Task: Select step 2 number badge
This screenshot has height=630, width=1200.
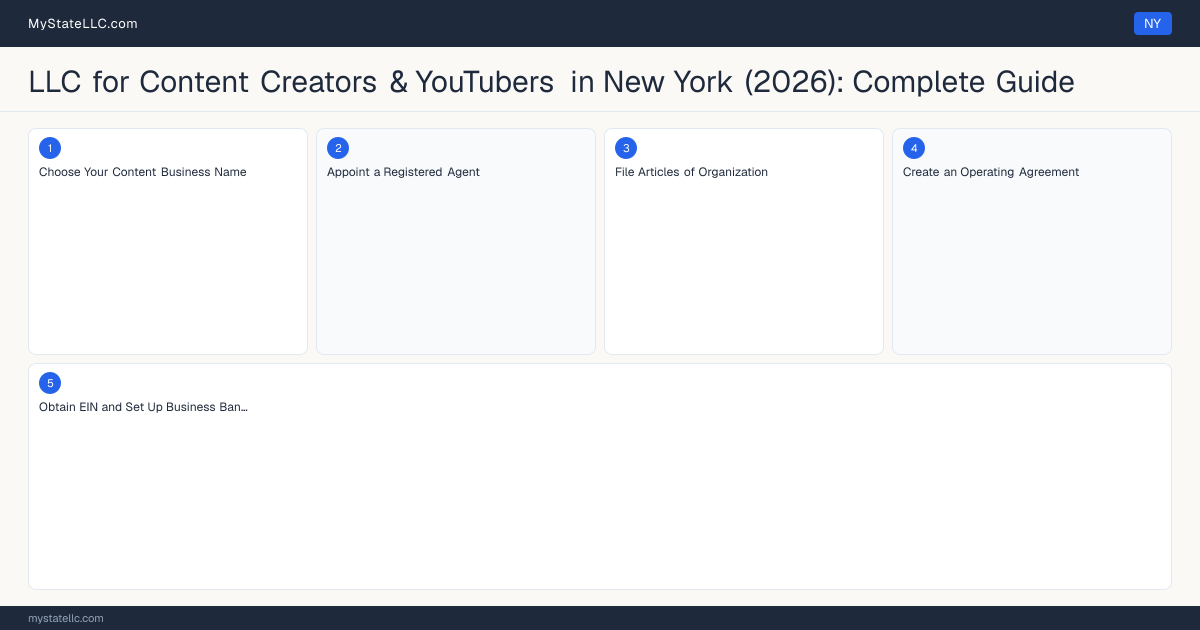Action: [338, 148]
